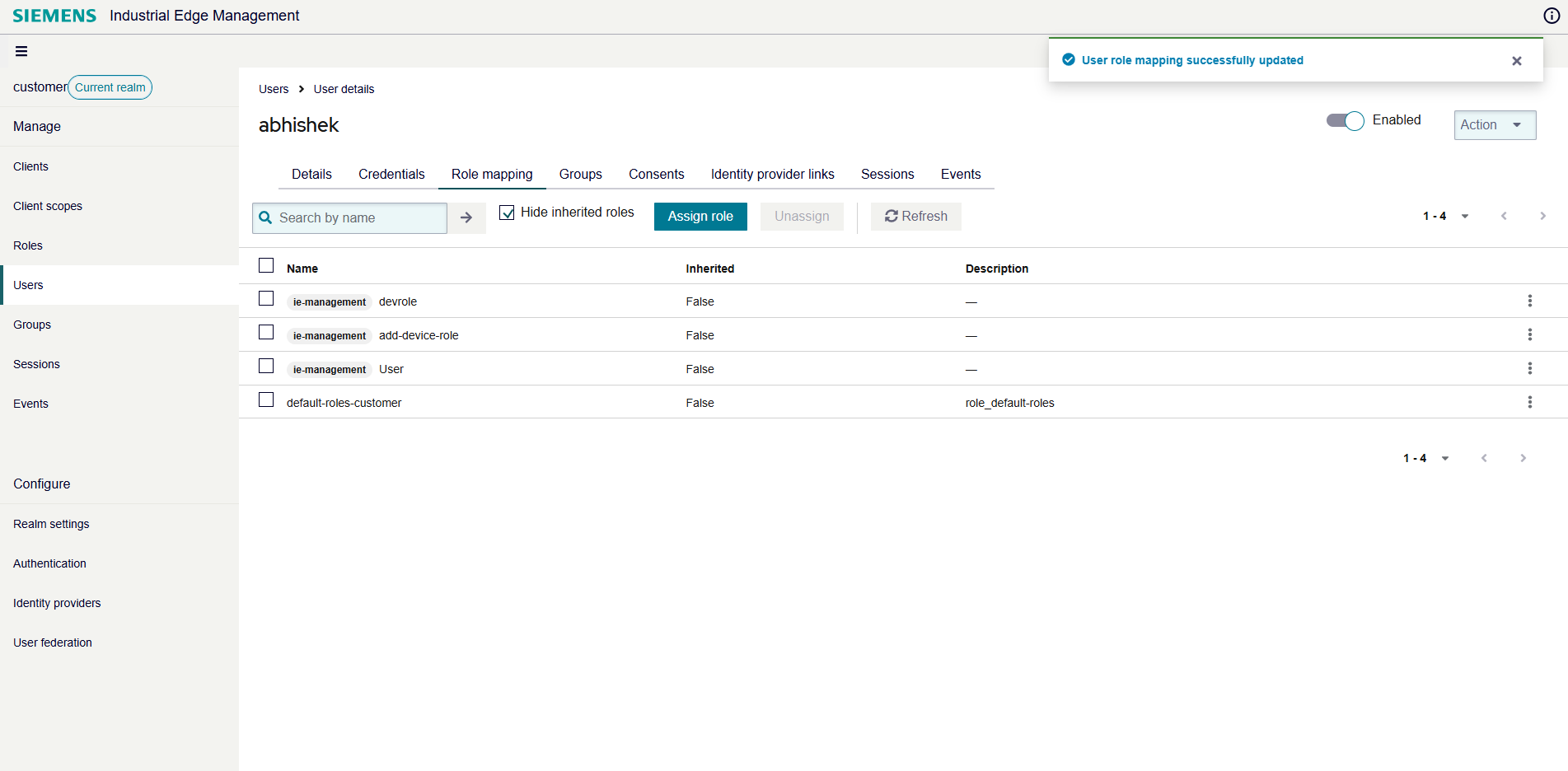Click the info icon in header
1568x771 pixels.
pyautogui.click(x=1551, y=16)
